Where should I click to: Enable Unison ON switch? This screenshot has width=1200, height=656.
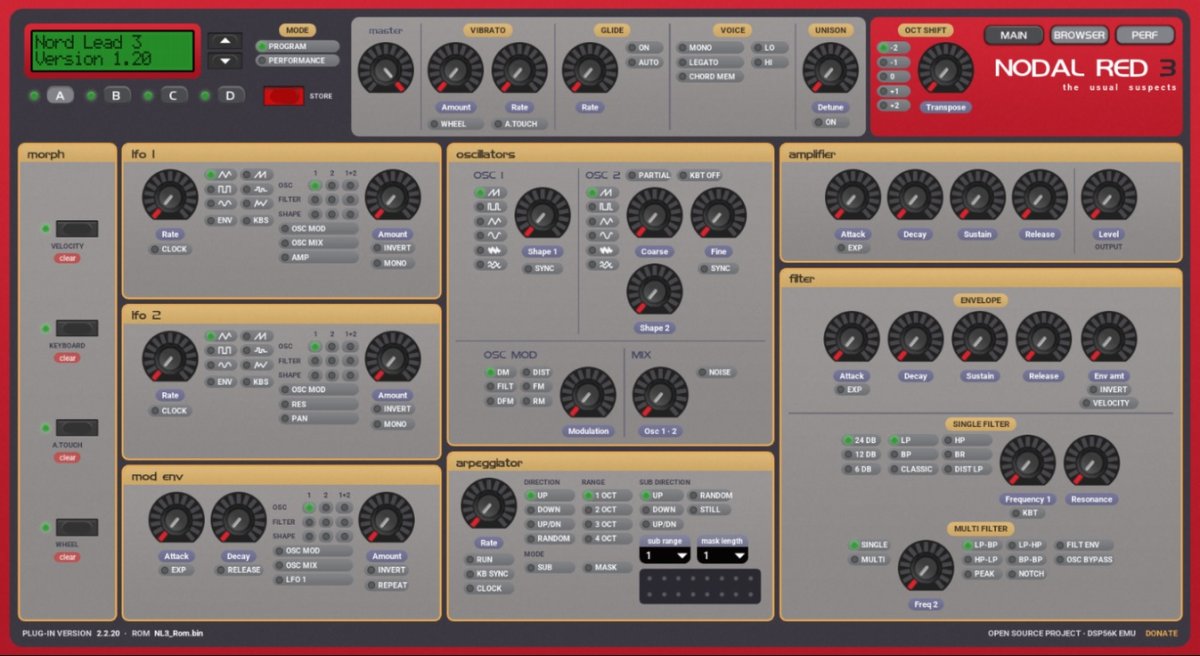click(831, 123)
